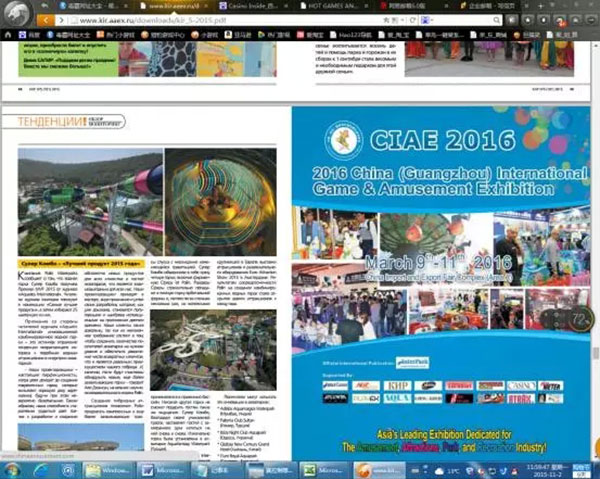
Task: Open the Windows Start button
Action: point(12,470)
